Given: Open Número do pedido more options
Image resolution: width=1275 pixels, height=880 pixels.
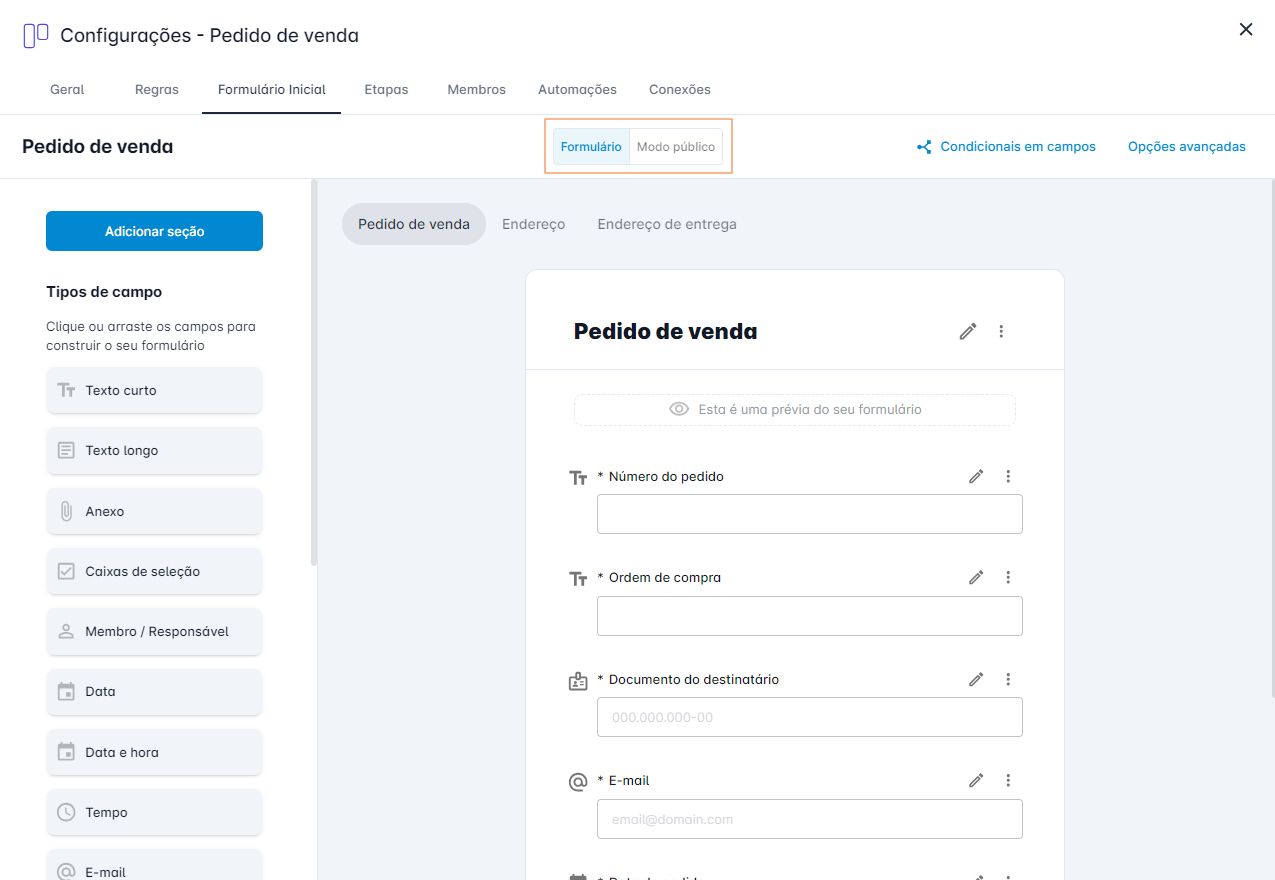Looking at the screenshot, I should pyautogui.click(x=1008, y=476).
